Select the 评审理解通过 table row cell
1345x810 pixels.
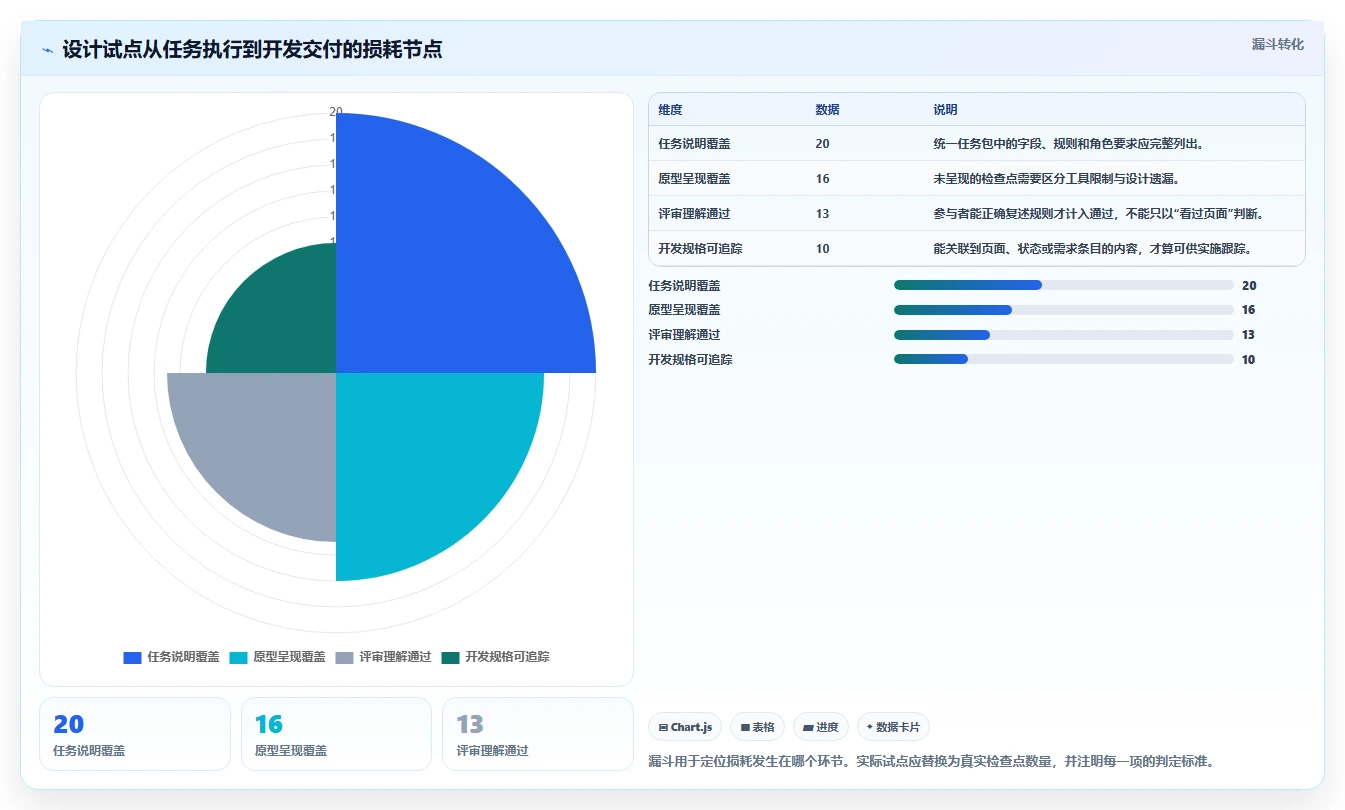694,214
